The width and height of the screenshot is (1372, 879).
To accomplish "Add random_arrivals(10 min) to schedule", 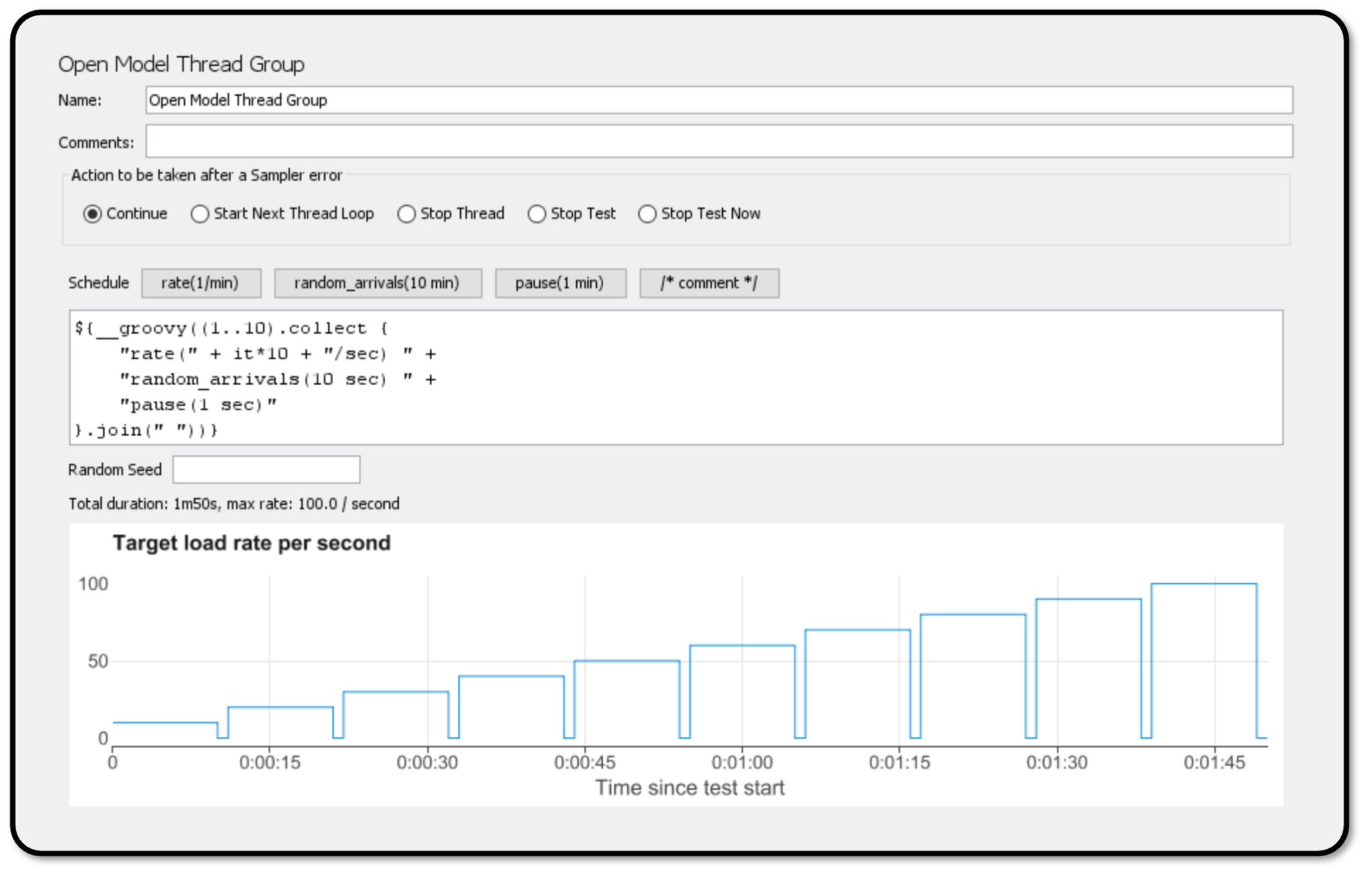I will (378, 283).
